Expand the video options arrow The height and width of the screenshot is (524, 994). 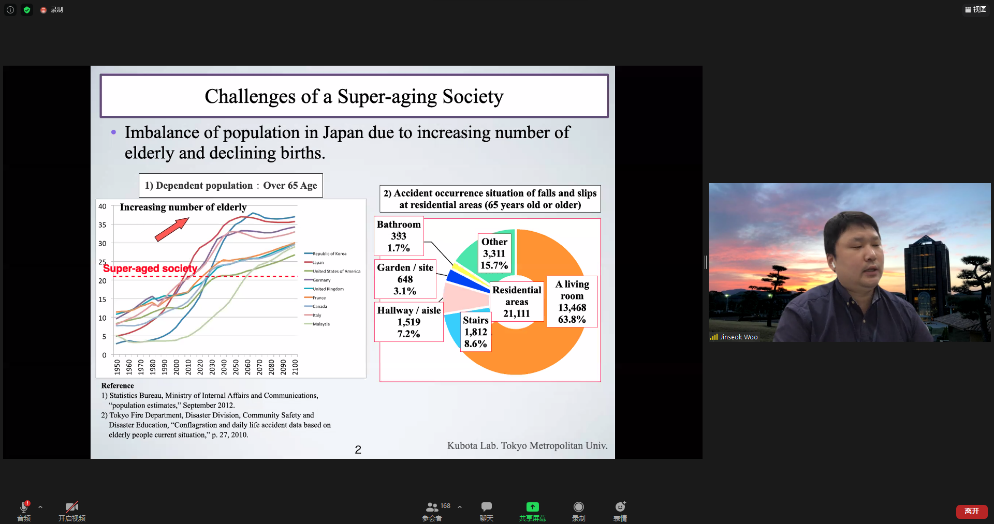coord(89,507)
